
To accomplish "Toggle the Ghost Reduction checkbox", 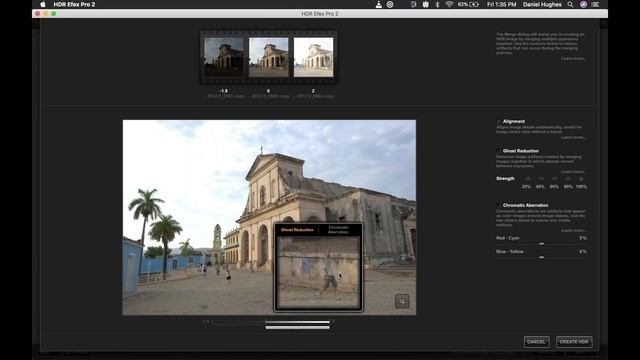I will pyautogui.click(x=498, y=151).
